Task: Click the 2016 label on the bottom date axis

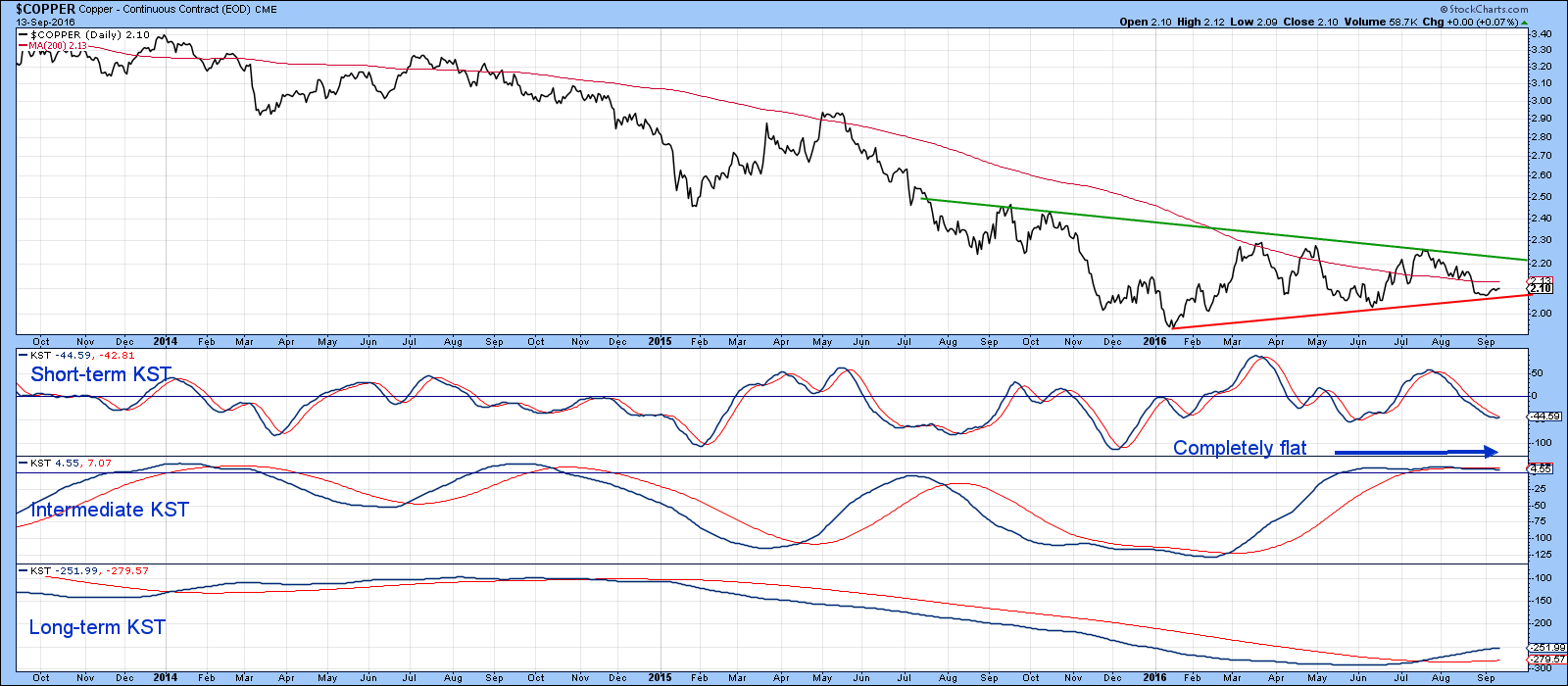Action: point(1154,677)
